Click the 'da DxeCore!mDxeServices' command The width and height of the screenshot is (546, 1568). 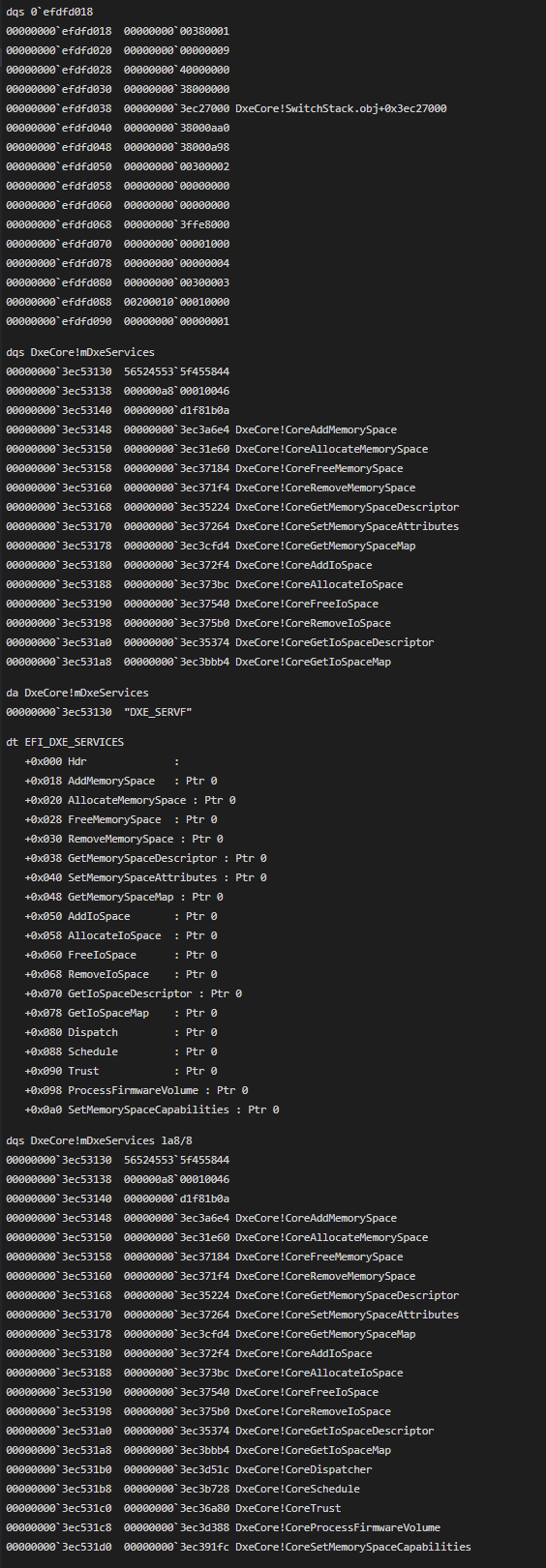(x=77, y=693)
